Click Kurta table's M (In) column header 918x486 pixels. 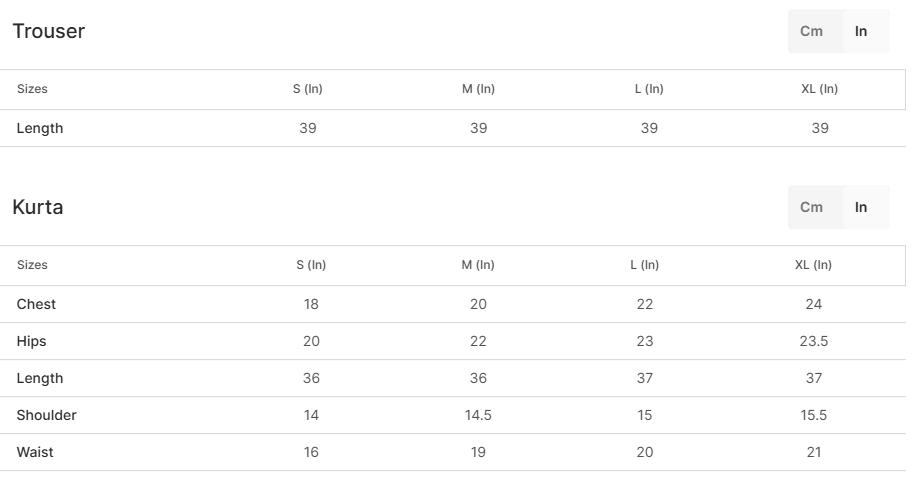click(478, 265)
